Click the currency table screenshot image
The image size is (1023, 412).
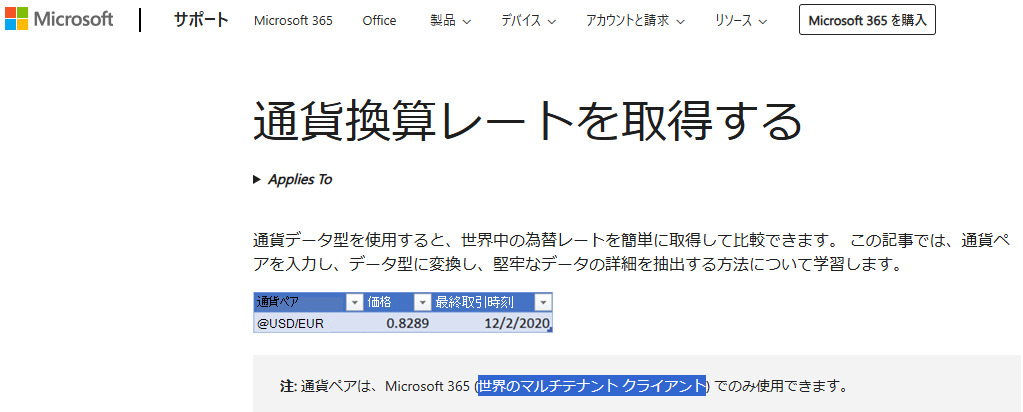(x=403, y=313)
